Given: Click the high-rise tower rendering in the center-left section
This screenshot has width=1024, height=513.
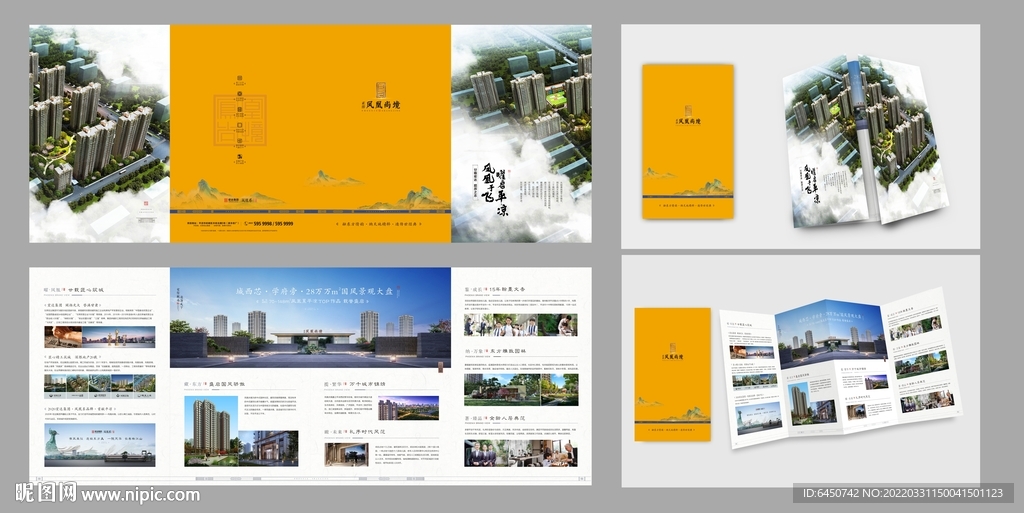Looking at the screenshot, I should [211, 431].
